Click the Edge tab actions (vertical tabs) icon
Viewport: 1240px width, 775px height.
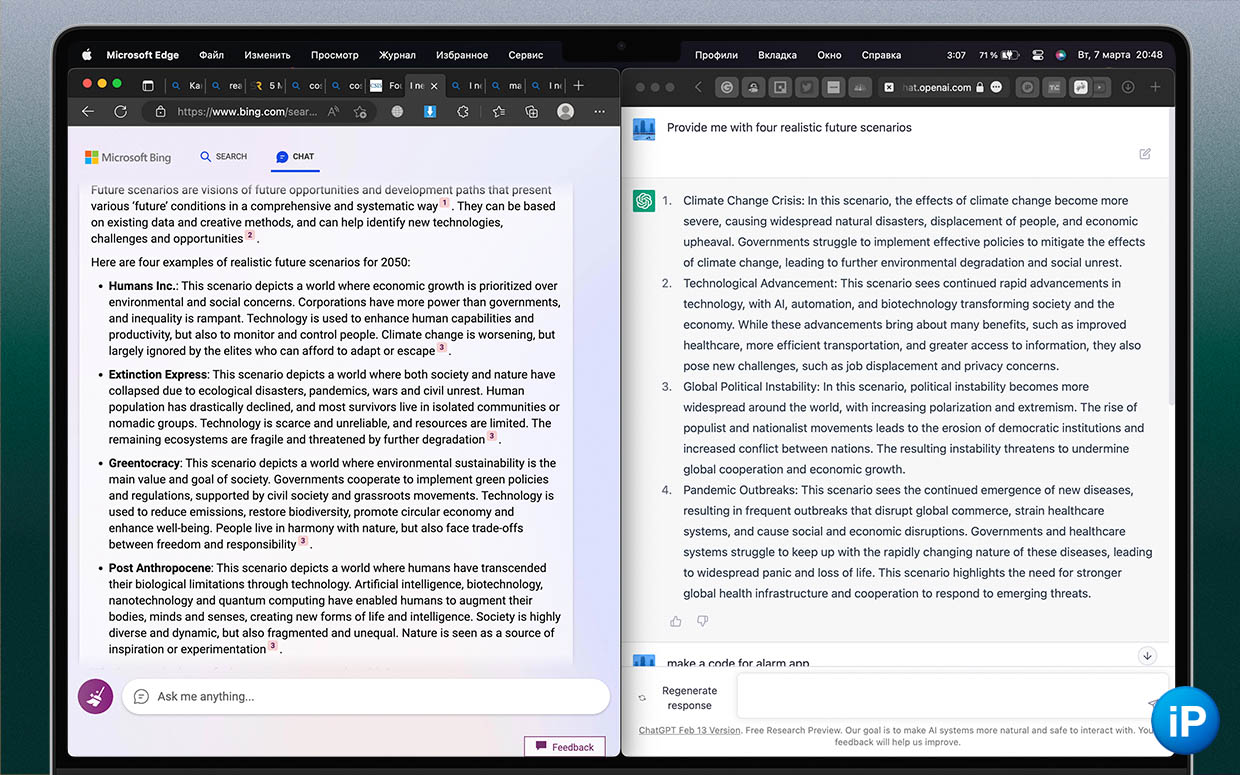[x=148, y=86]
